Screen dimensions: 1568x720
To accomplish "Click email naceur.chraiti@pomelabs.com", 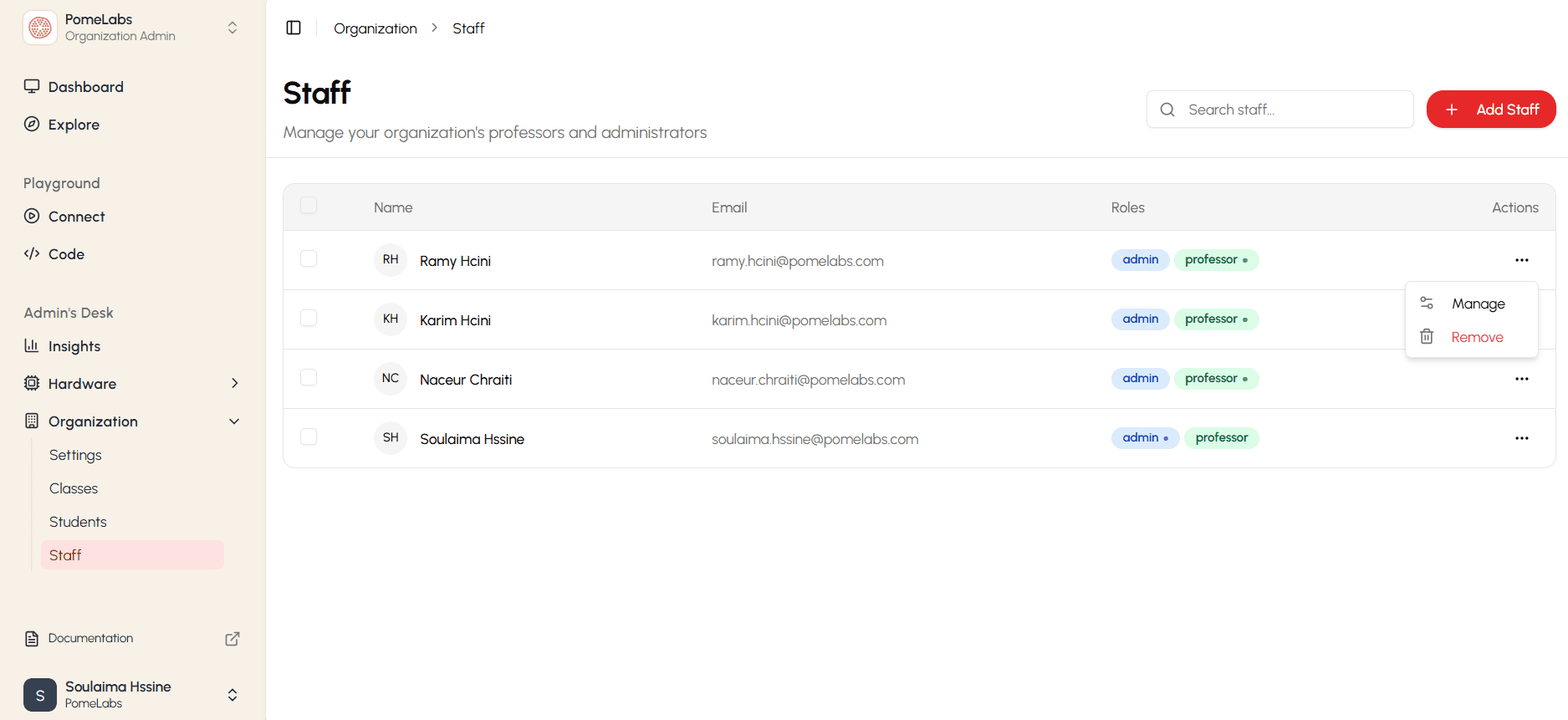I will coord(809,380).
